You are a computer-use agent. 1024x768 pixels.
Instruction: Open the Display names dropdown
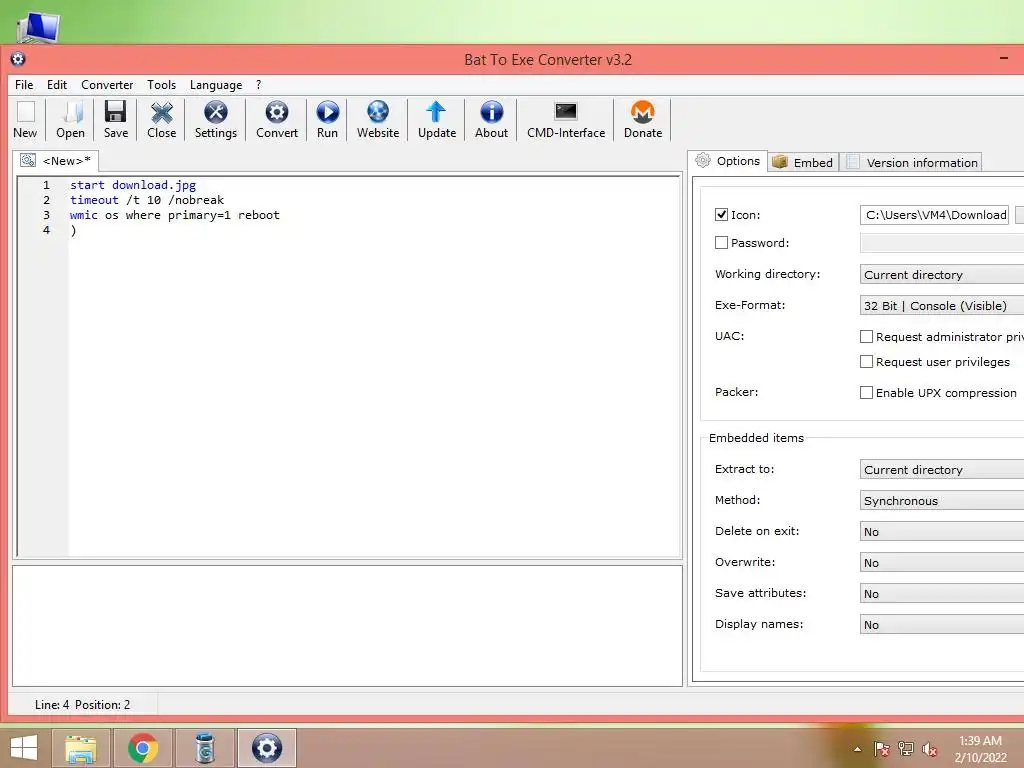pos(942,625)
